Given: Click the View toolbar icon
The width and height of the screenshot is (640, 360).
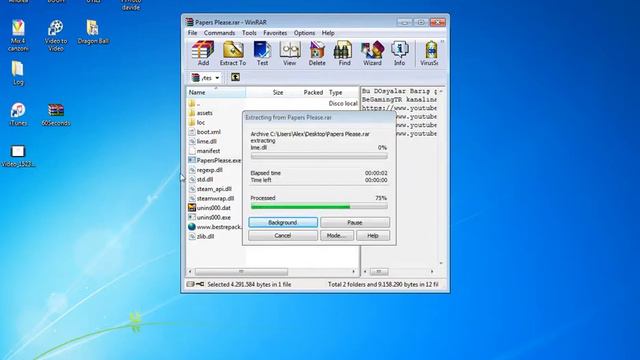Looking at the screenshot, I should pyautogui.click(x=290, y=53).
